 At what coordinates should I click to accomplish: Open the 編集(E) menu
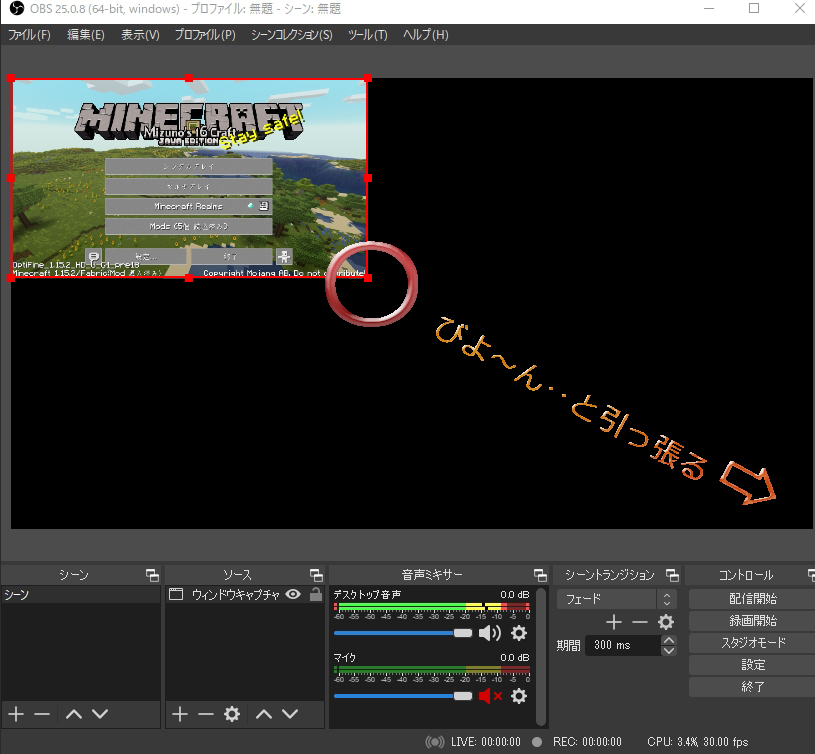pyautogui.click(x=86, y=35)
